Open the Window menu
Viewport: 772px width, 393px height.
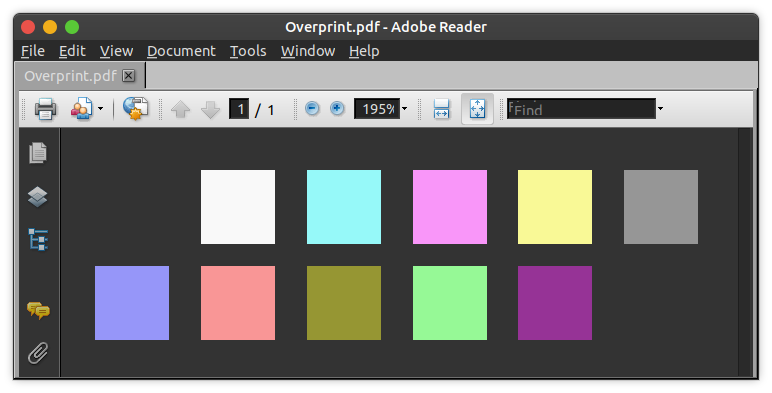308,51
